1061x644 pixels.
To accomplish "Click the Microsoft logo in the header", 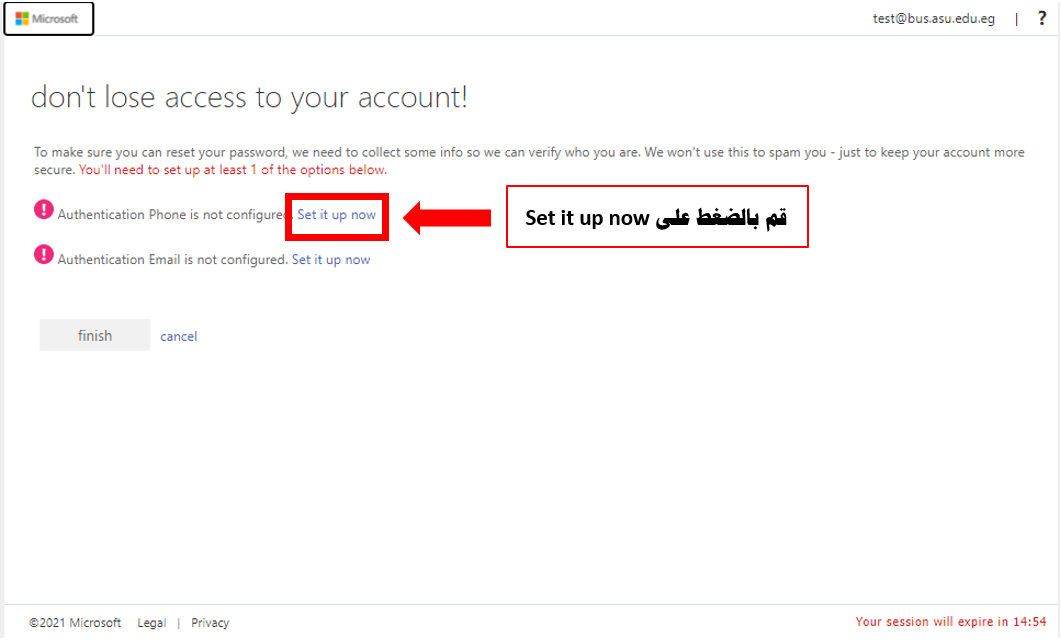I will [x=48, y=18].
